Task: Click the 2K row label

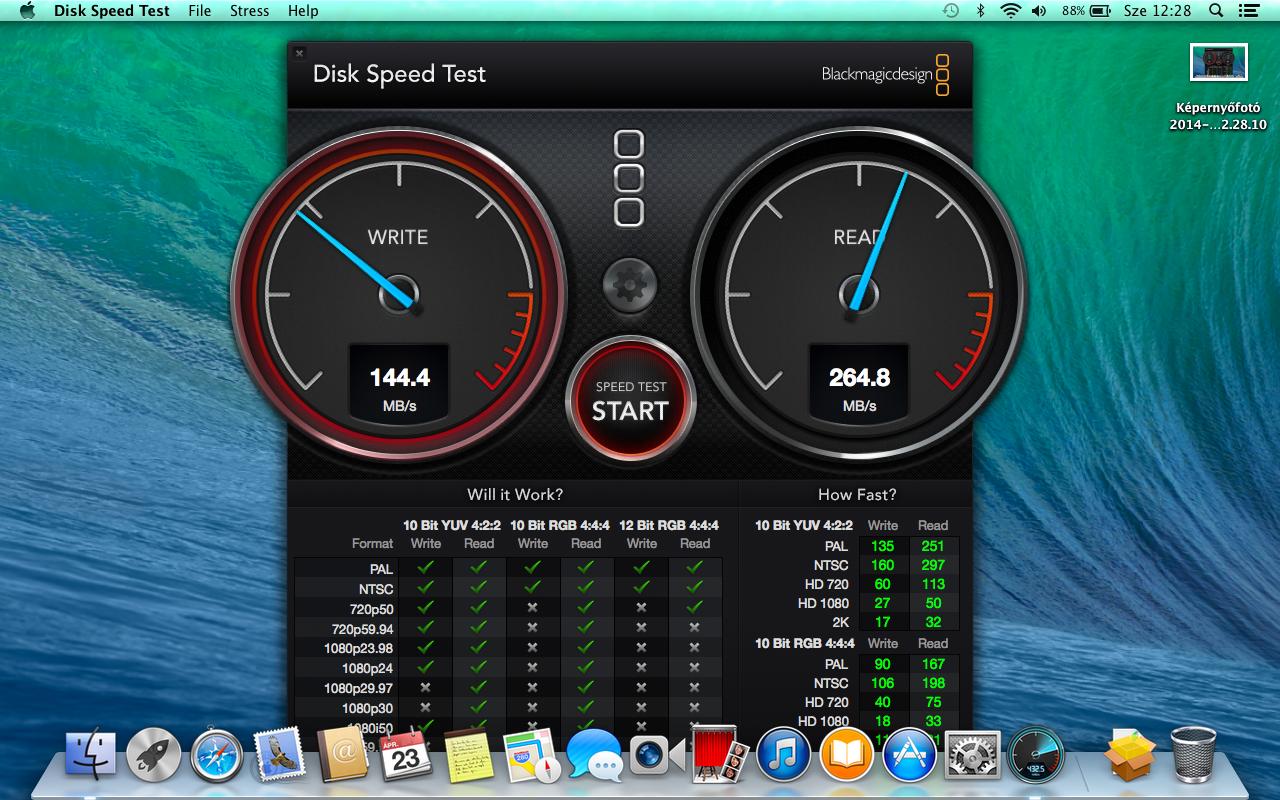Action: 839,622
